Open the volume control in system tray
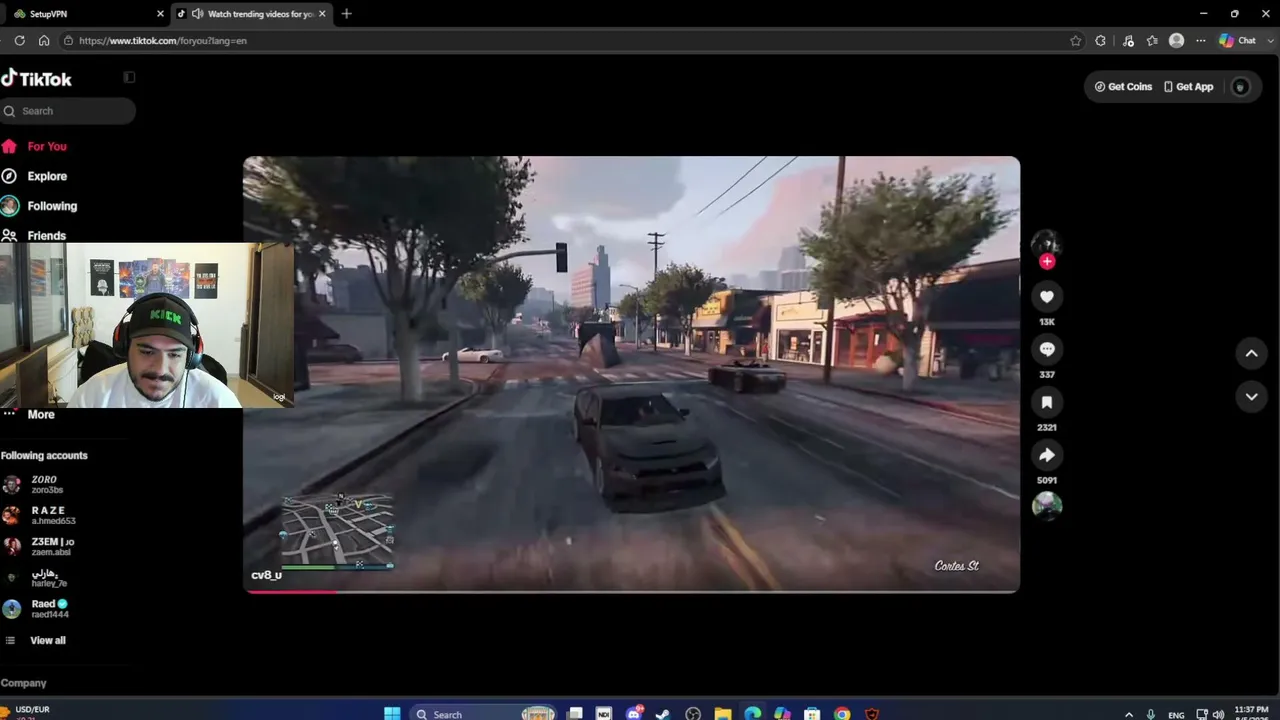 point(1218,715)
